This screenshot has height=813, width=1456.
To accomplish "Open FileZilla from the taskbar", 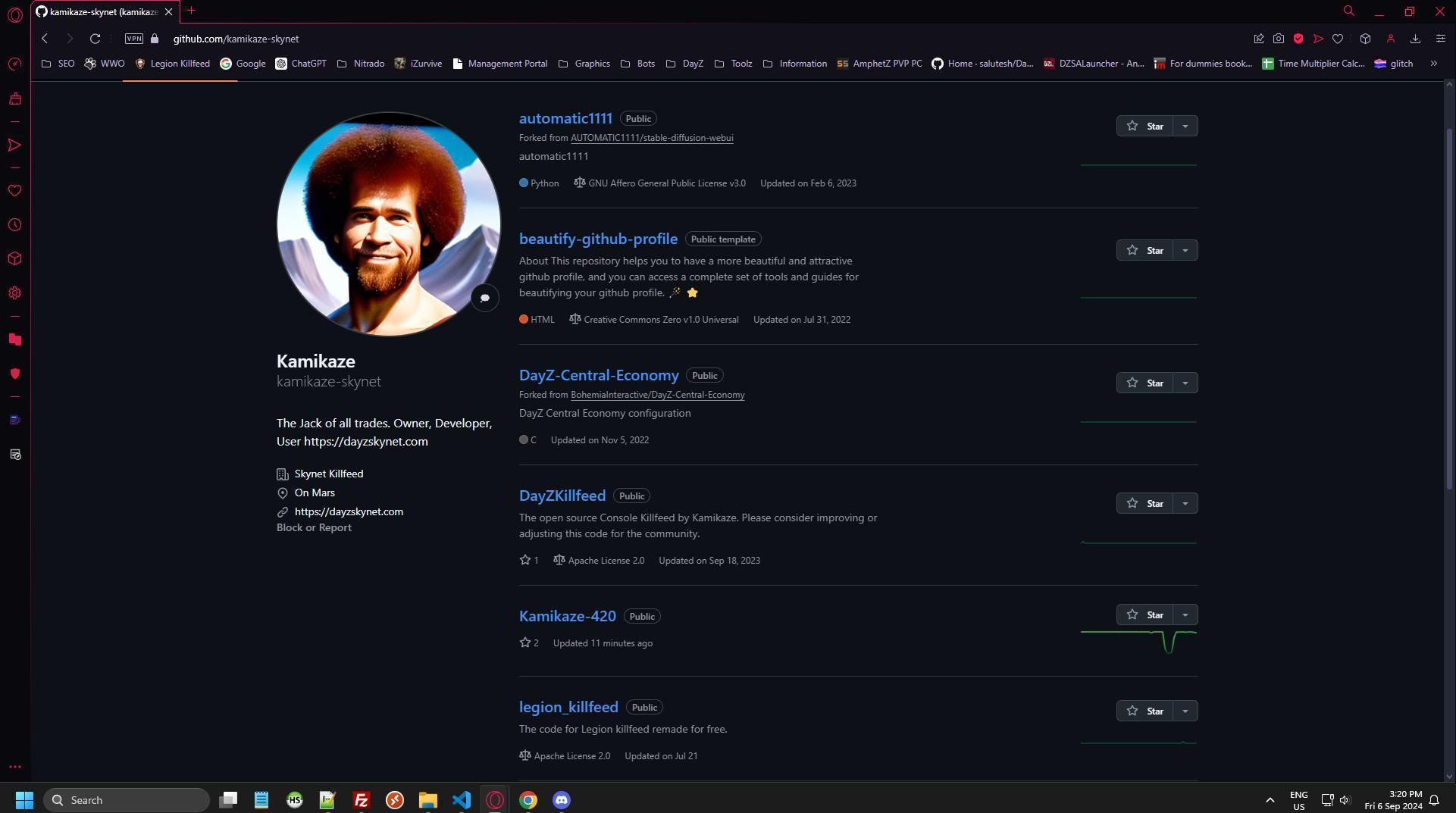I will [x=362, y=800].
